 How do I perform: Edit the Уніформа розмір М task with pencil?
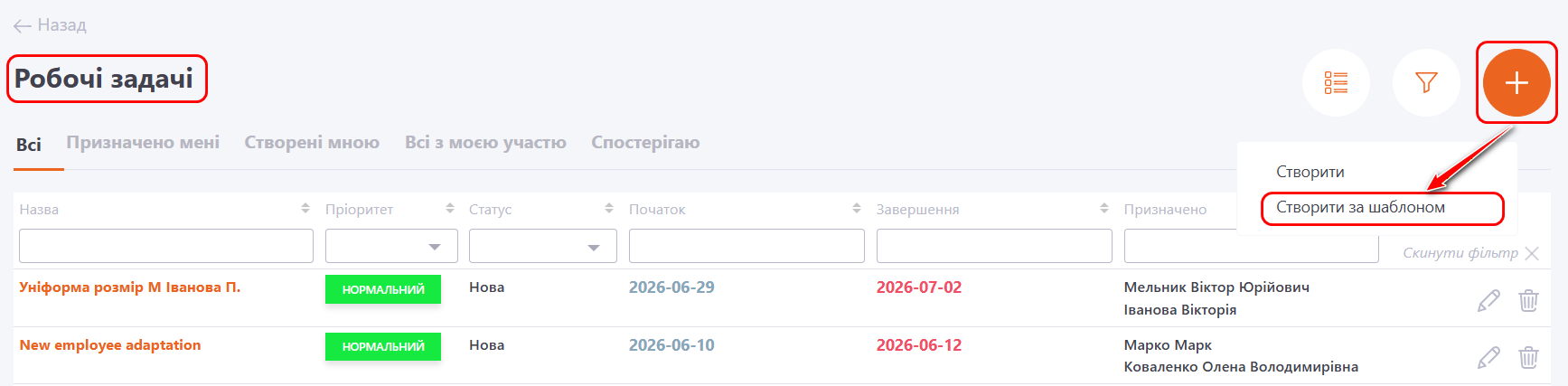tap(1488, 300)
